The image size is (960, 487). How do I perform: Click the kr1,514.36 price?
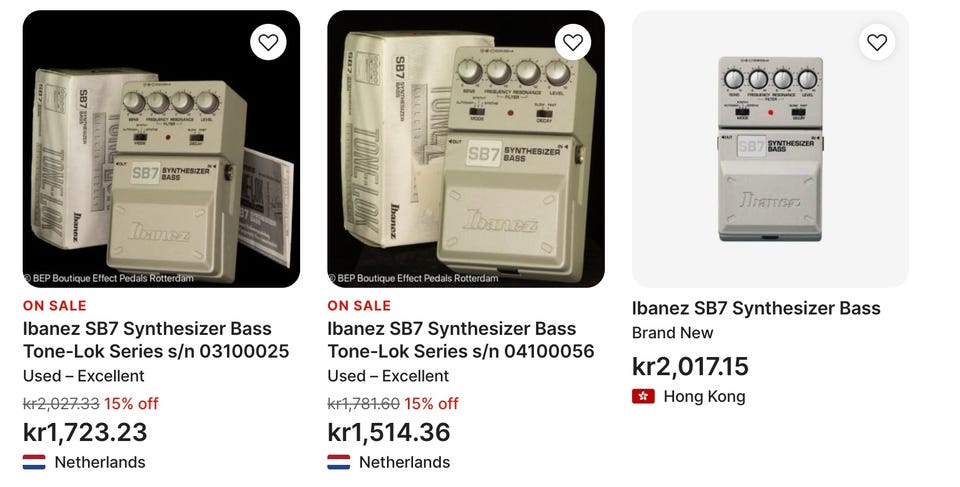[x=389, y=432]
